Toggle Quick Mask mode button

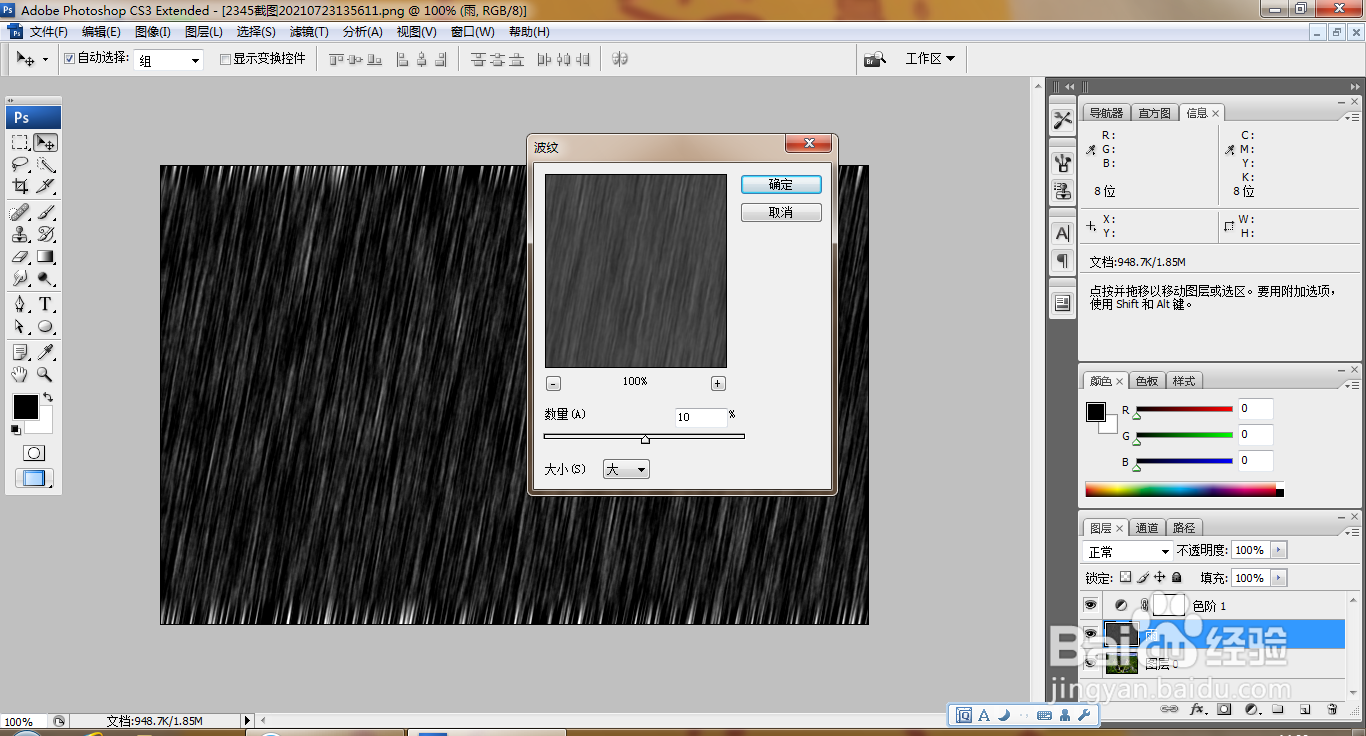coord(33,453)
